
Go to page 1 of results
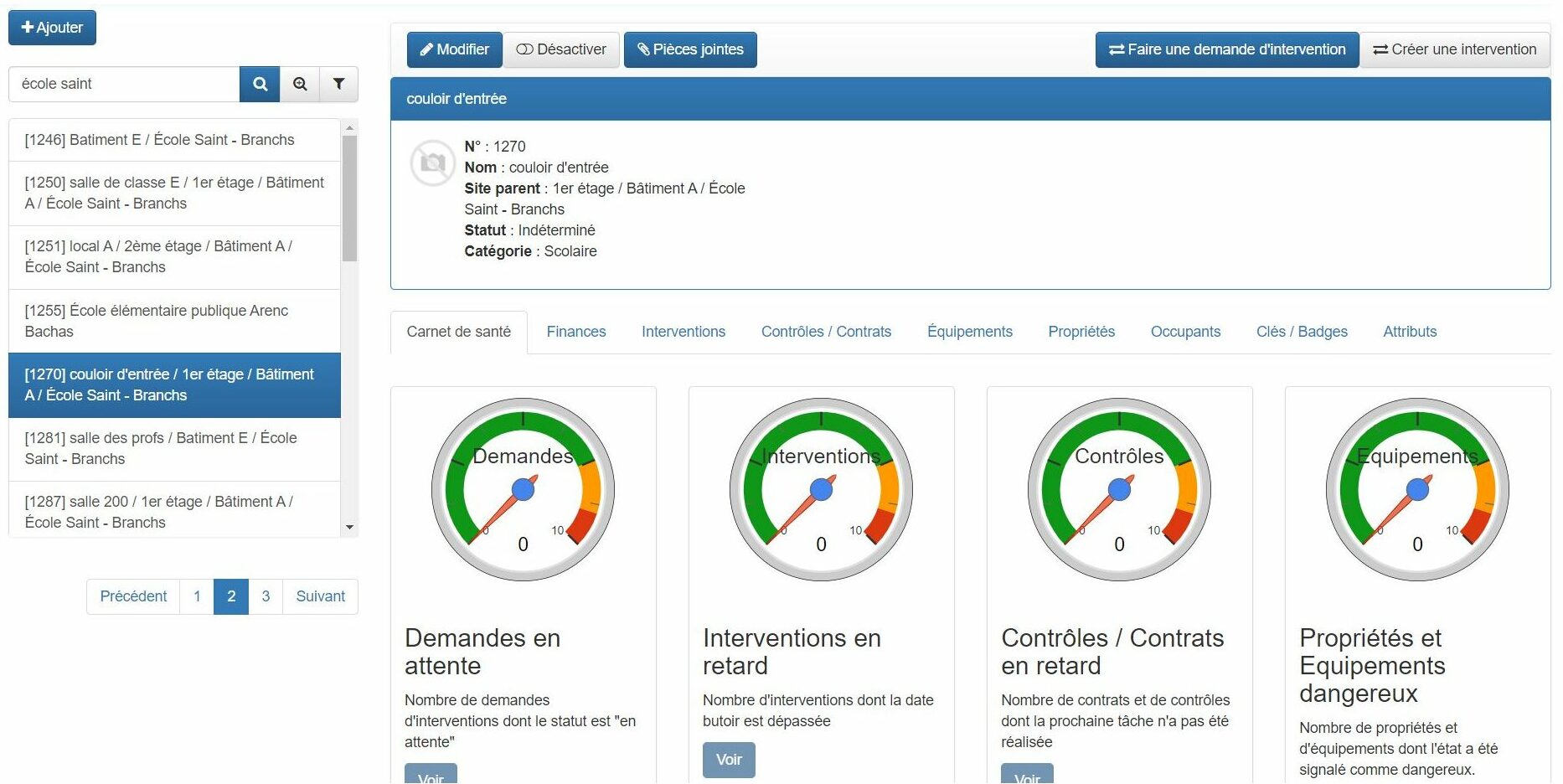click(x=197, y=596)
